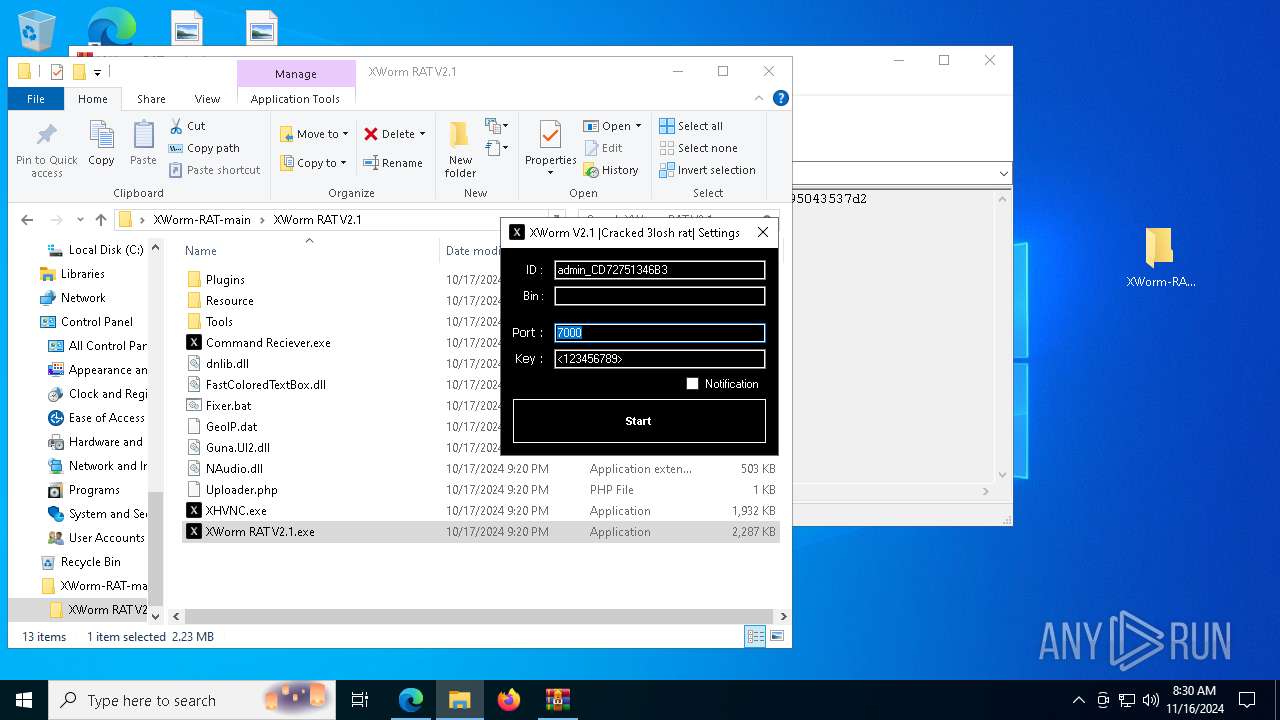Click the Manage contextual tab
This screenshot has height=720, width=1280.
pos(296,74)
